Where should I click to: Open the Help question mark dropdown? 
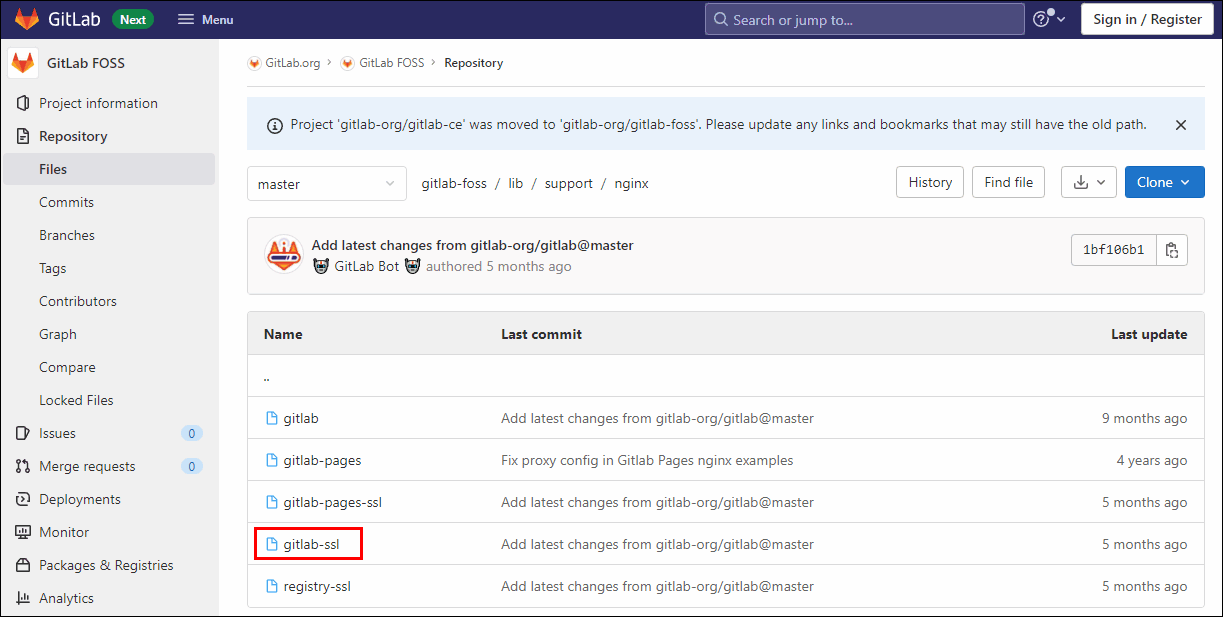tap(1049, 19)
